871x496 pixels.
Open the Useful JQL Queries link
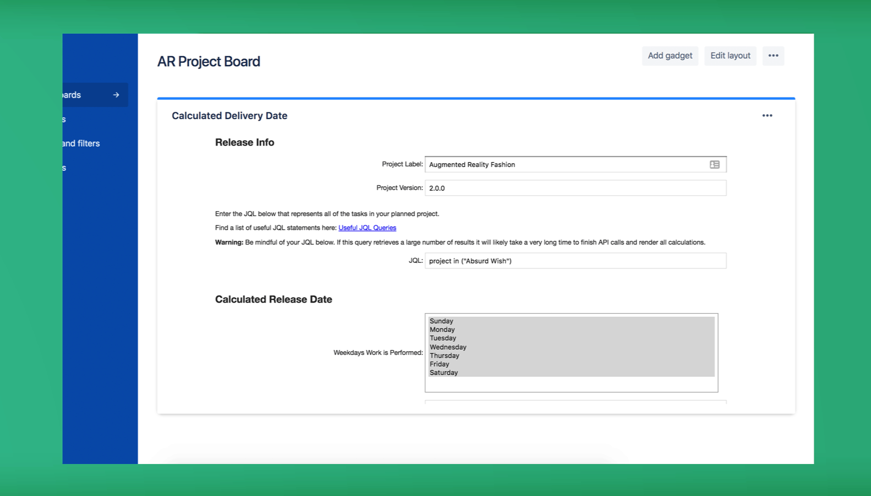pyautogui.click(x=367, y=228)
